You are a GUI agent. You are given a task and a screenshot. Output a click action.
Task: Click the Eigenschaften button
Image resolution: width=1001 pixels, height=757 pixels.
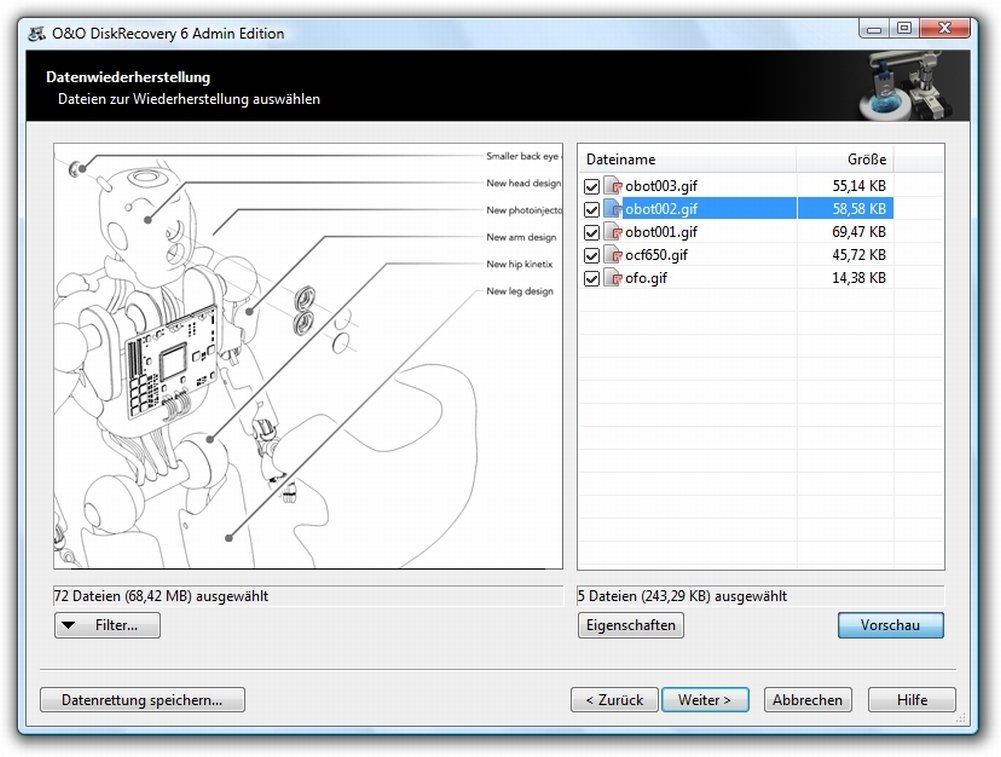pyautogui.click(x=631, y=625)
